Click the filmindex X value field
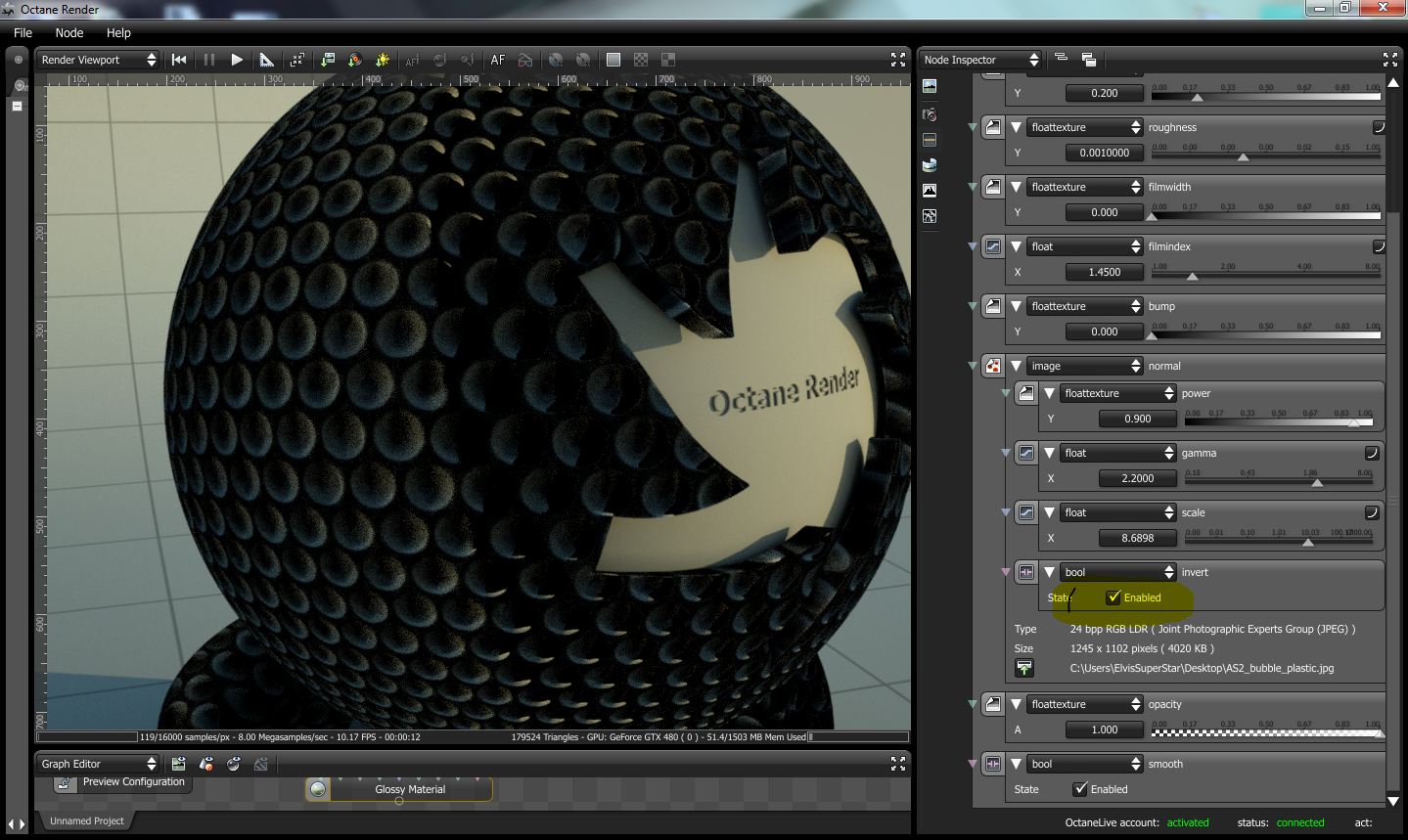 [1104, 272]
